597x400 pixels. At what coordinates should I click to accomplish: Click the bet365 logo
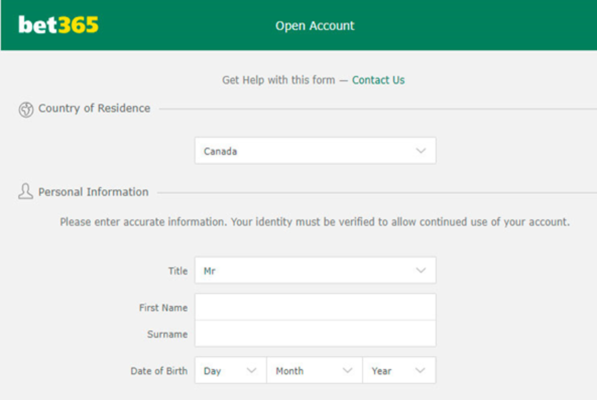coord(58,25)
